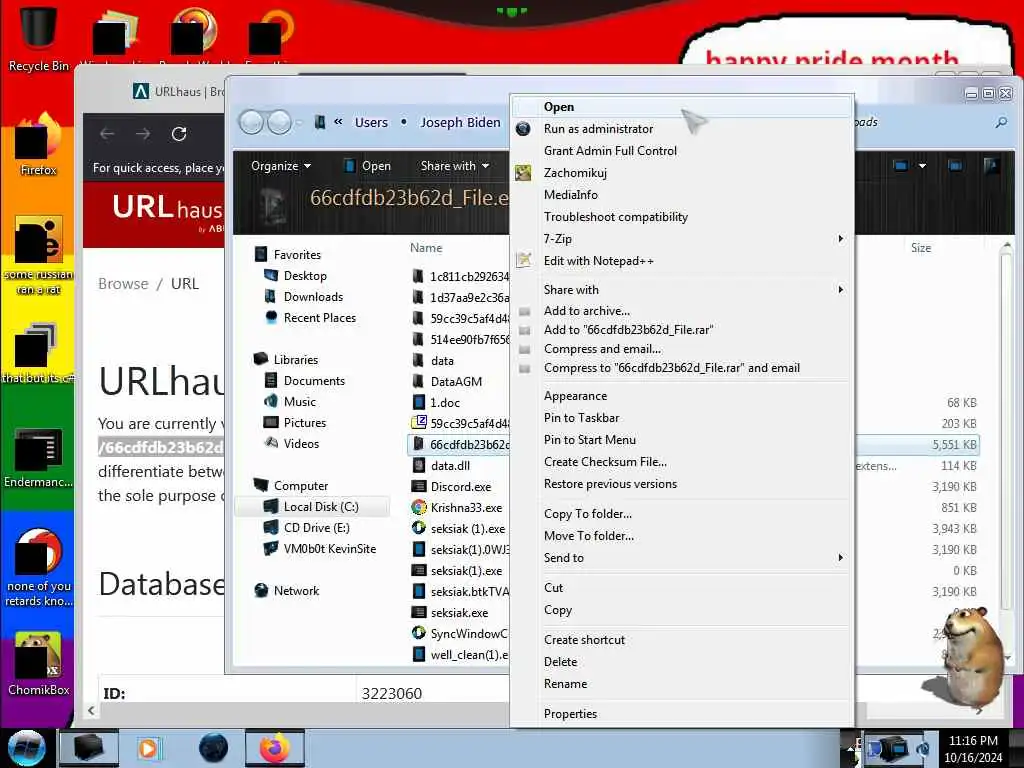Open the Share with toolbar dropdown
This screenshot has height=768, width=1024.
(x=455, y=166)
